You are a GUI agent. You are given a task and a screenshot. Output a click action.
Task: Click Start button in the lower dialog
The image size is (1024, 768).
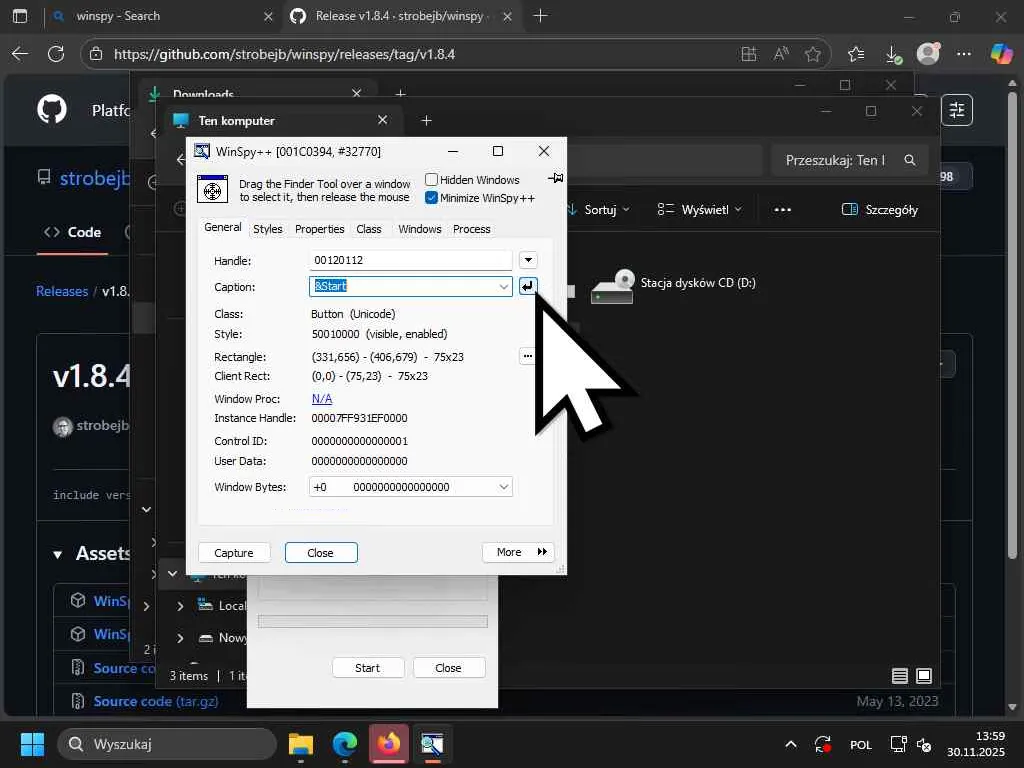coord(368,668)
